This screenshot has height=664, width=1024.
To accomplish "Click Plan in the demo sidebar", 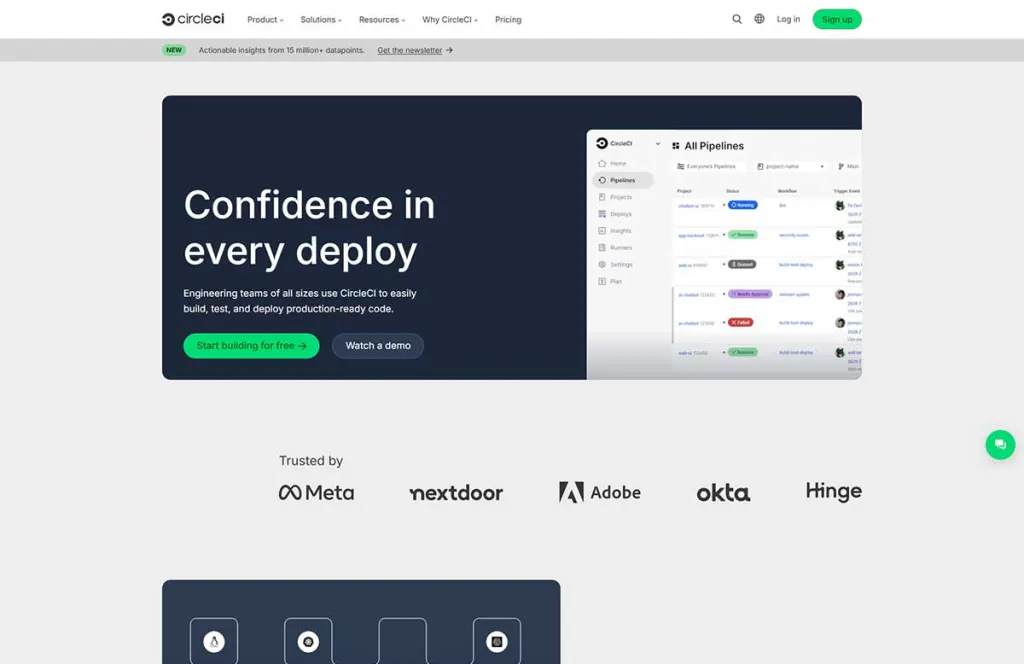I will (x=610, y=281).
